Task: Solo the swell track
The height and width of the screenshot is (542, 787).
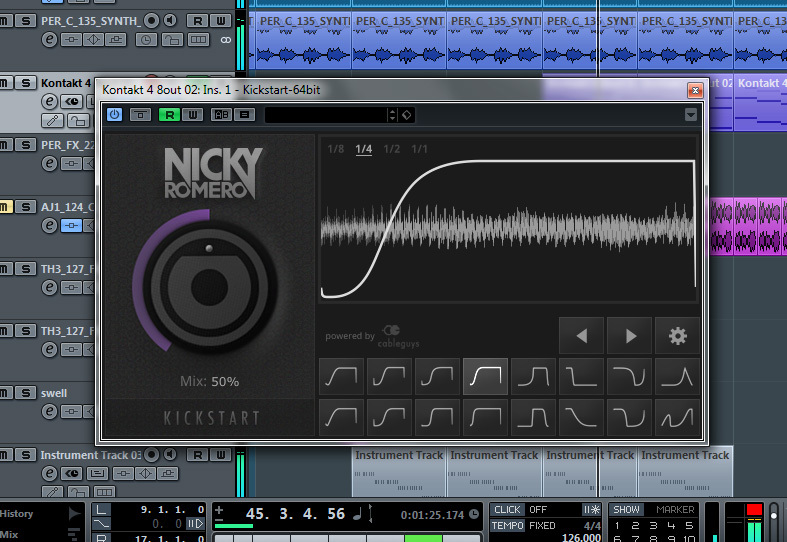Action: click(26, 393)
